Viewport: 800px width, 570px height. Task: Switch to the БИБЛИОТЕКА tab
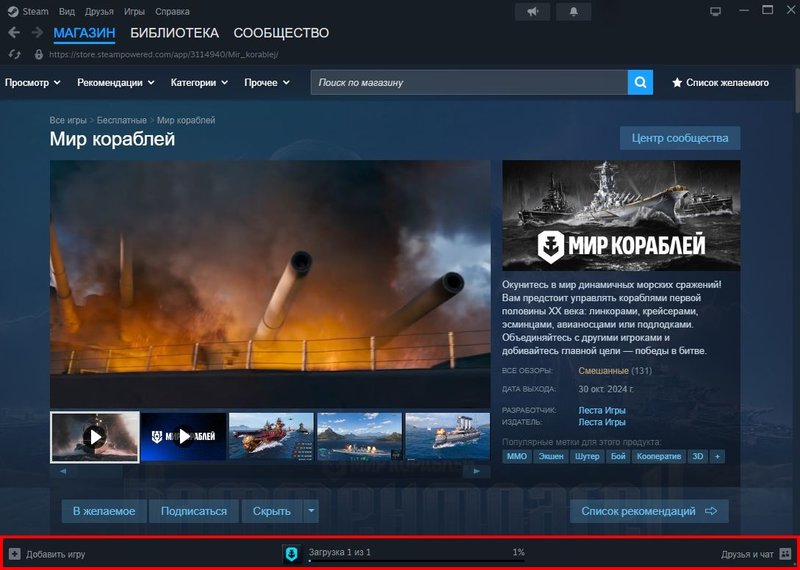click(x=174, y=33)
